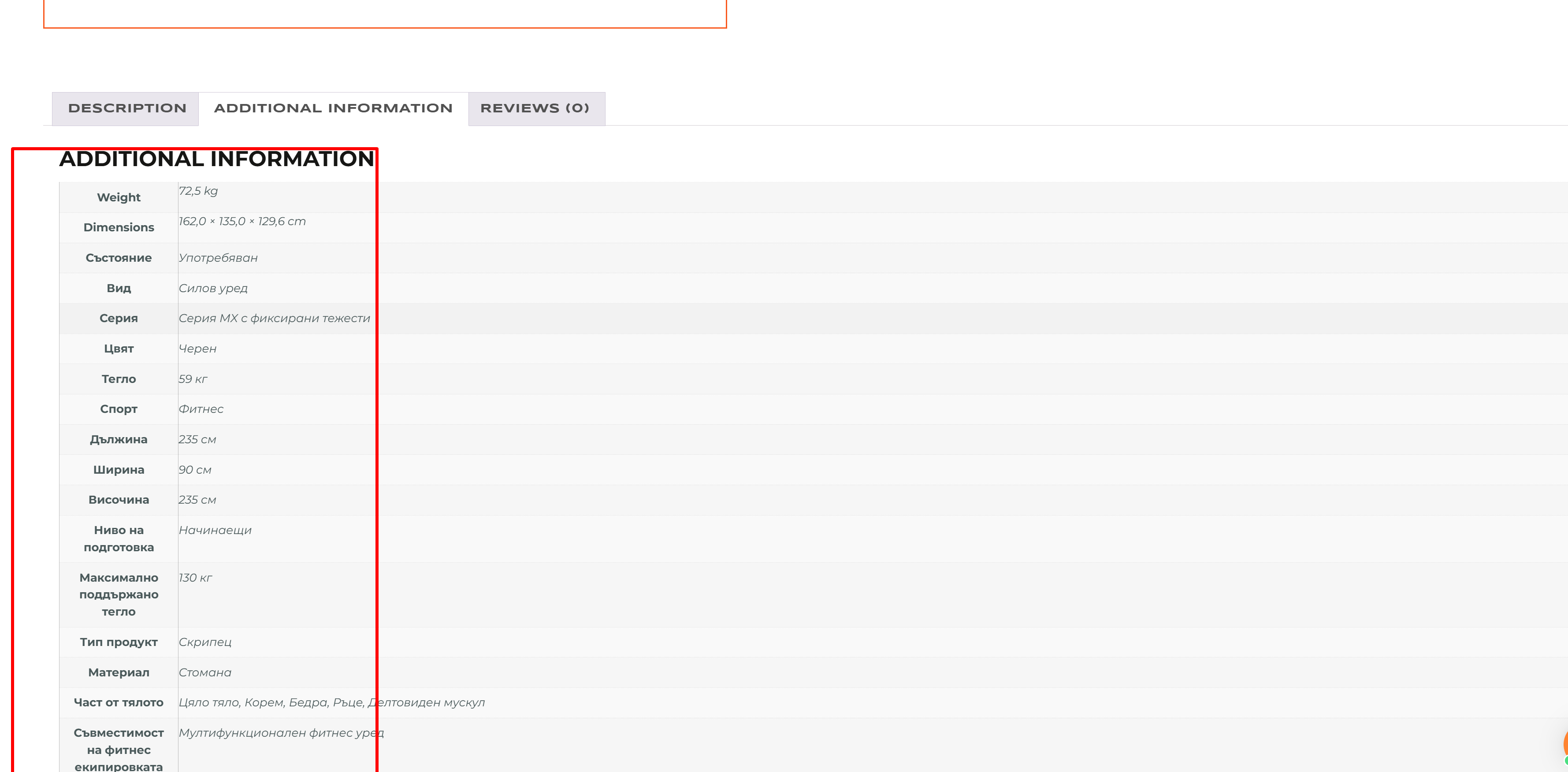The height and width of the screenshot is (772, 1568).
Task: Click the Състояние row label
Action: (119, 257)
